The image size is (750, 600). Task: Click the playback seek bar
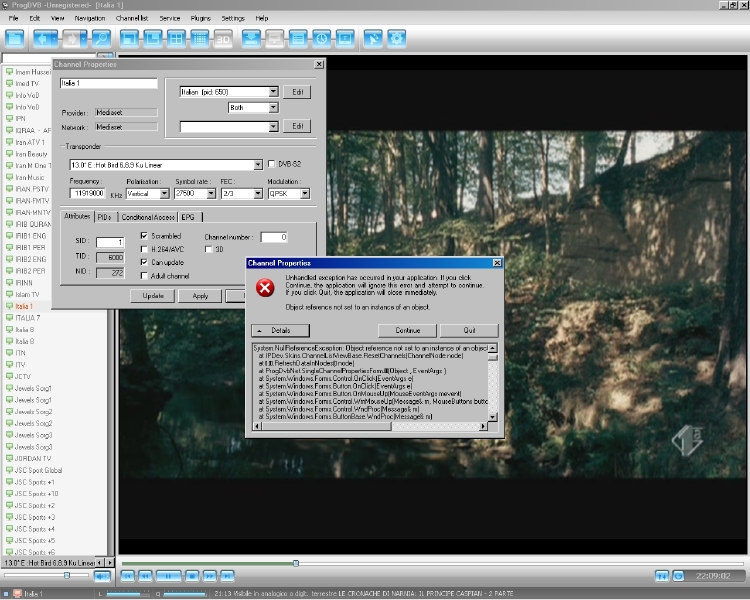[400, 563]
